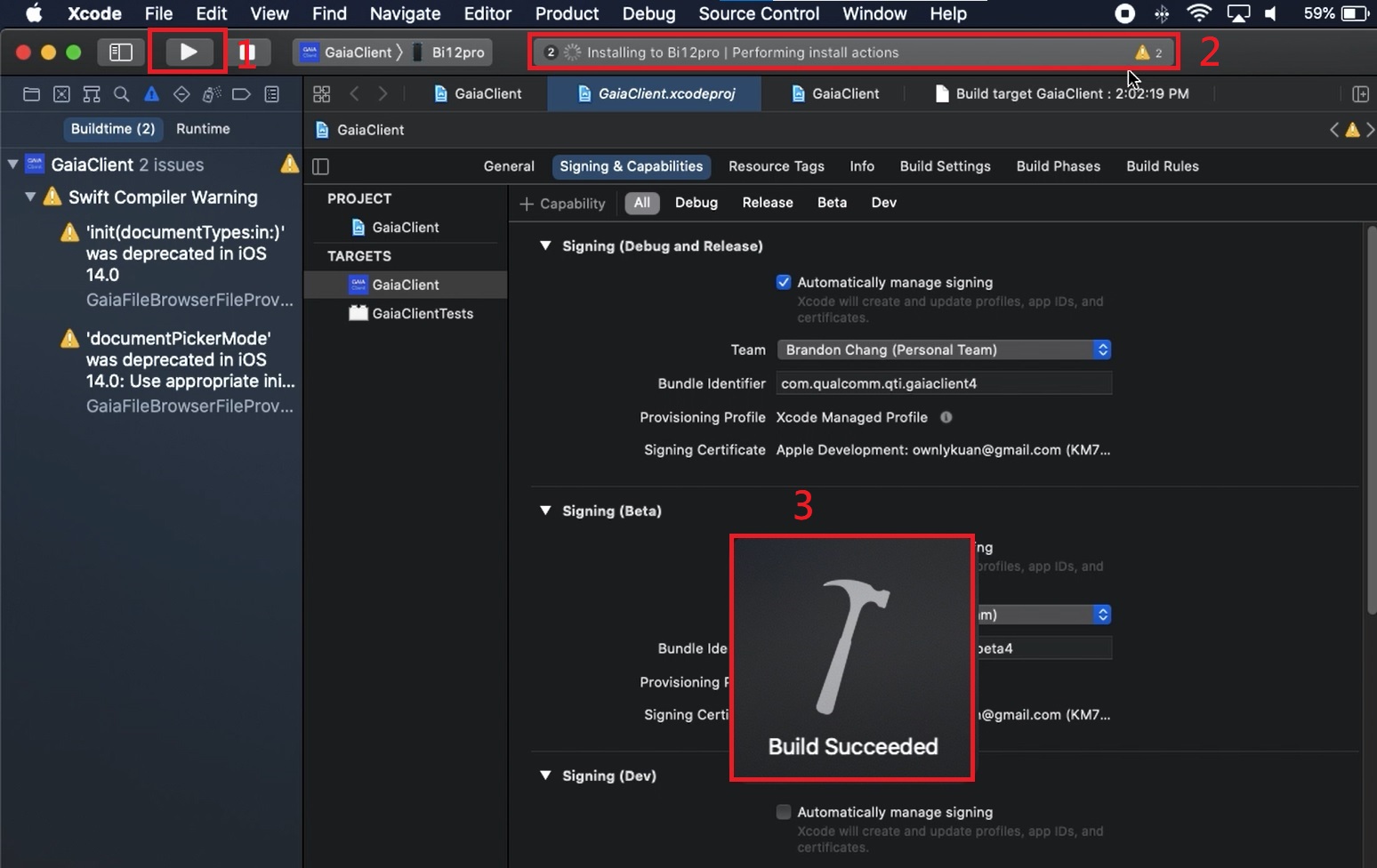Toggle the project and targets list sidebar
The width and height of the screenshot is (1377, 868).
(x=321, y=166)
